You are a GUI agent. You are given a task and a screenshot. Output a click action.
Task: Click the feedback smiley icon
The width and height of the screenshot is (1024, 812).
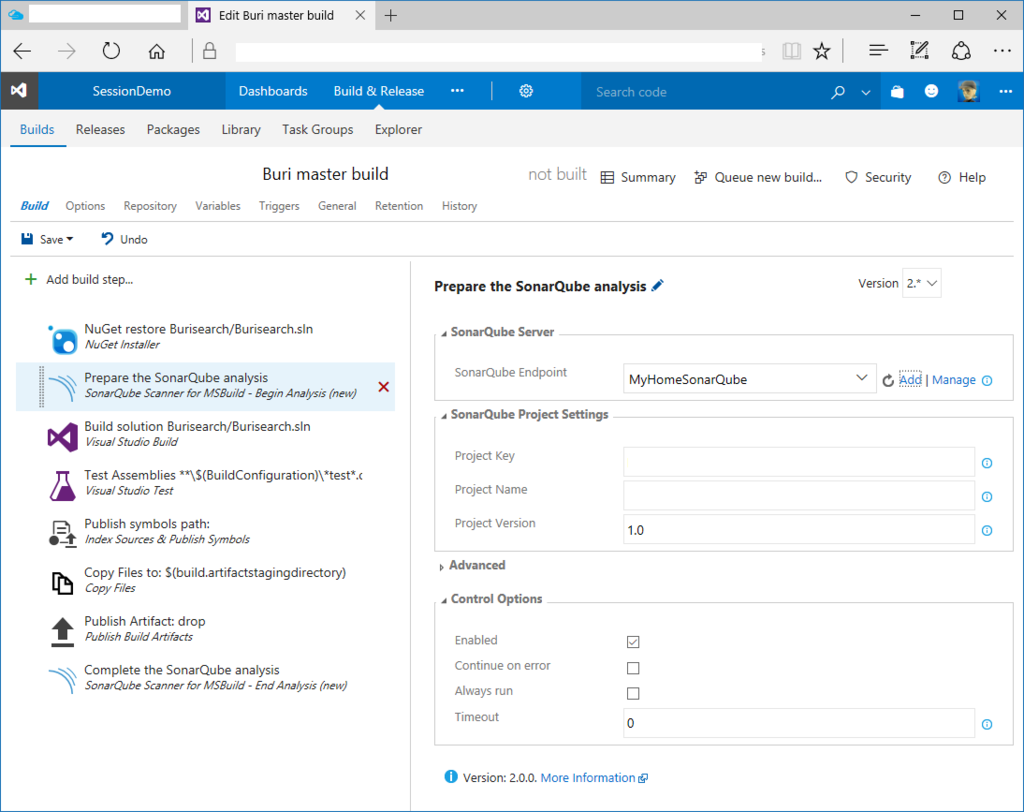coord(931,91)
